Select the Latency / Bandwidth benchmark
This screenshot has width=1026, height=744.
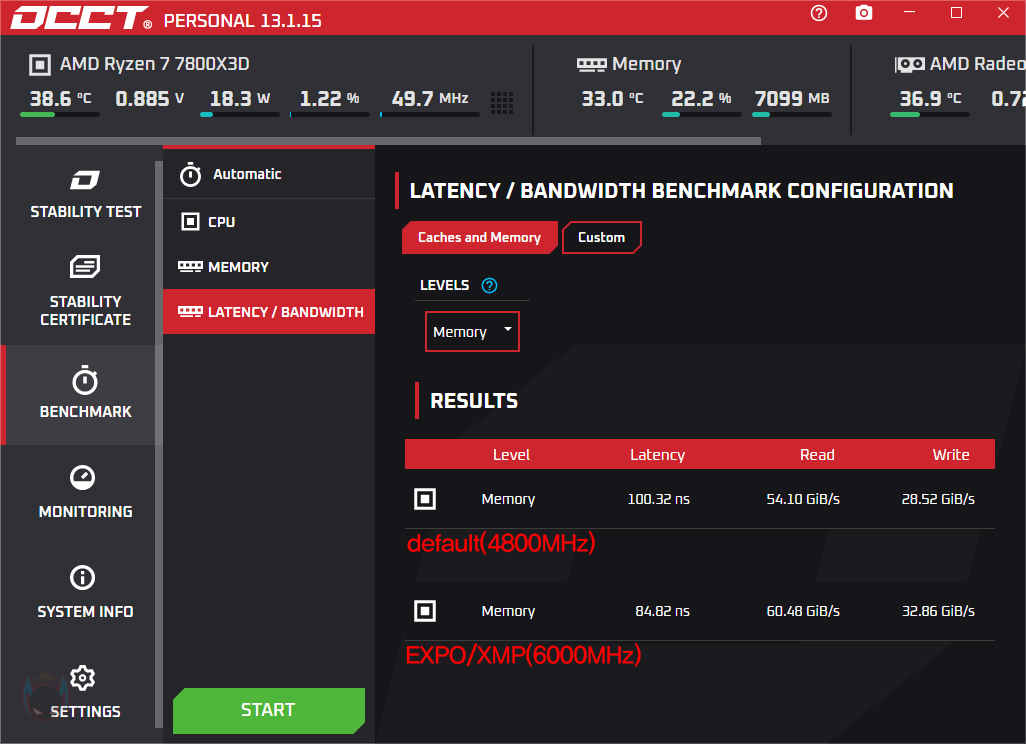269,311
